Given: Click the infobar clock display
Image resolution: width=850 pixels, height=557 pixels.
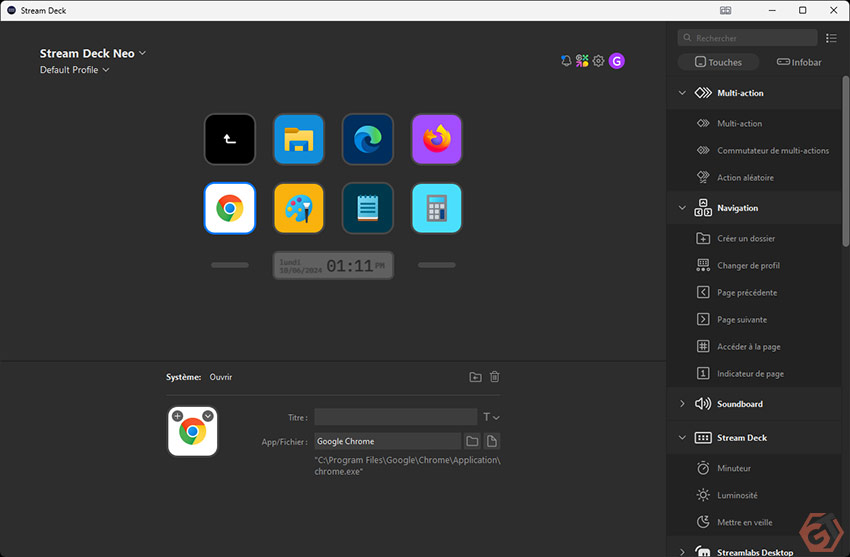Looking at the screenshot, I should click(333, 265).
